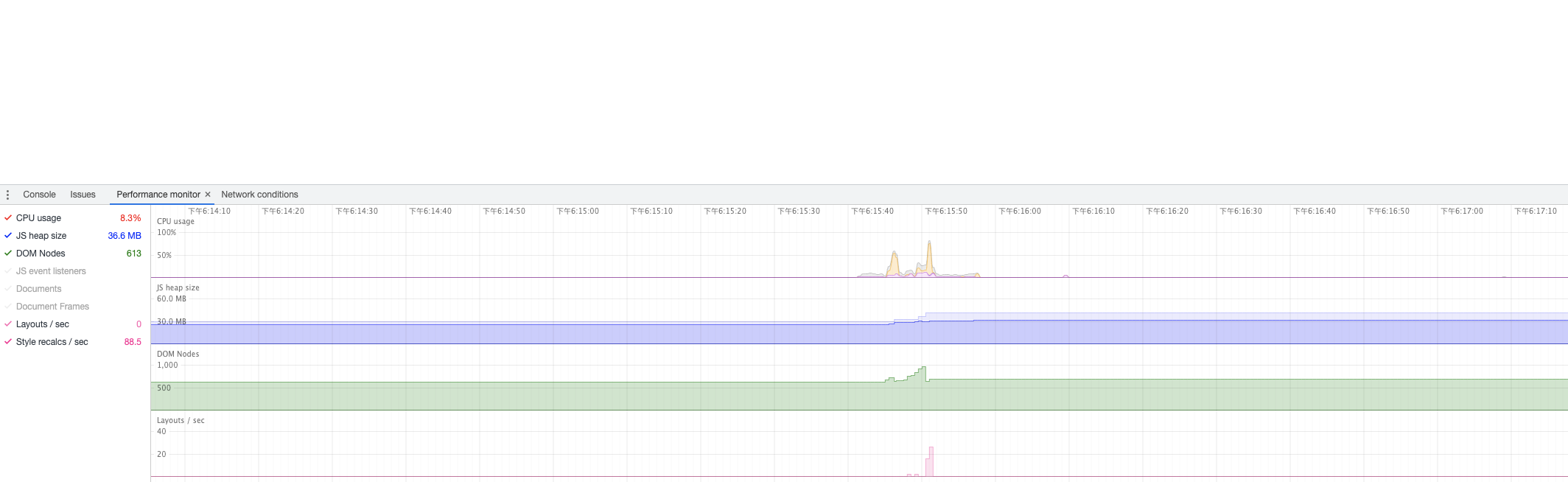Close the Performance monitor tab
This screenshot has width=1568, height=482.
(x=208, y=195)
